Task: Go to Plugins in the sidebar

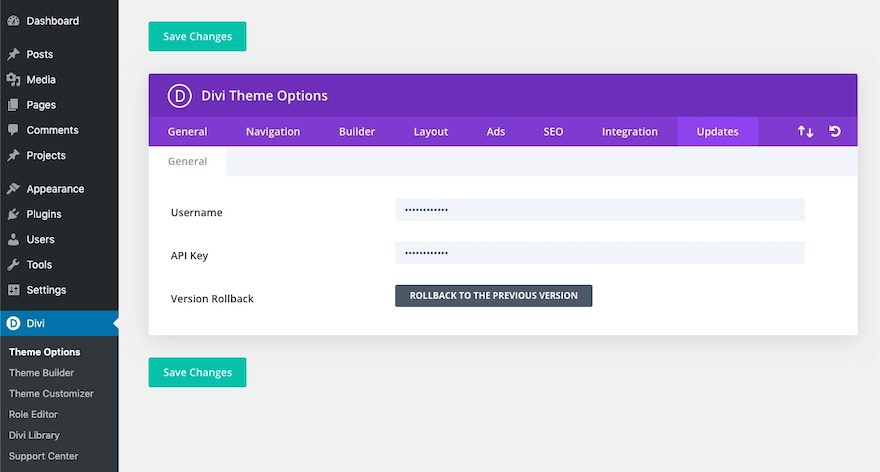Action: point(44,214)
